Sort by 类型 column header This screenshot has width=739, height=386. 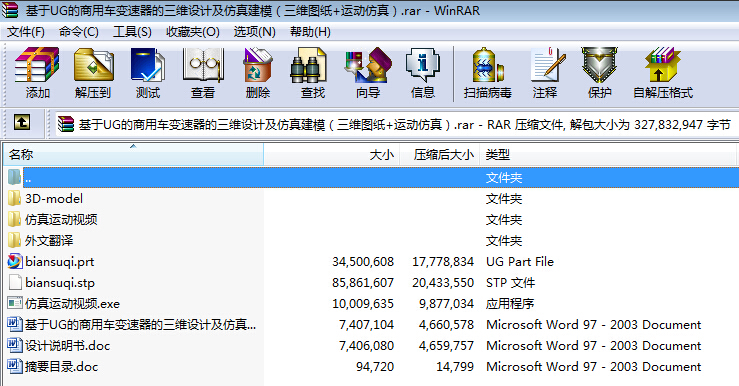(x=608, y=154)
